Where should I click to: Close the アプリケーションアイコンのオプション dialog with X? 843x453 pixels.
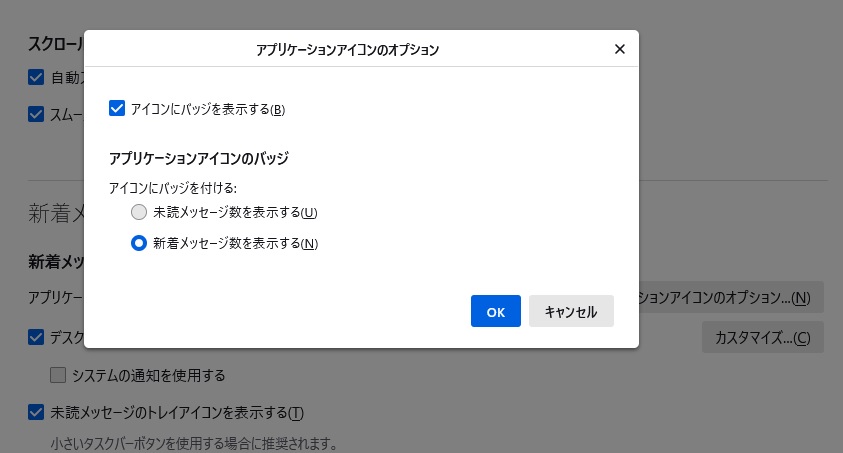coord(619,49)
